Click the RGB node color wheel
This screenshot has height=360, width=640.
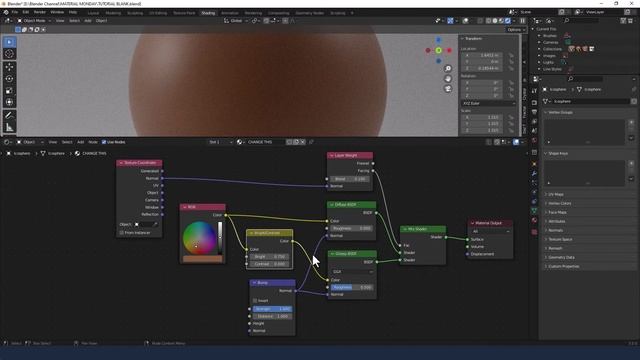(199, 238)
